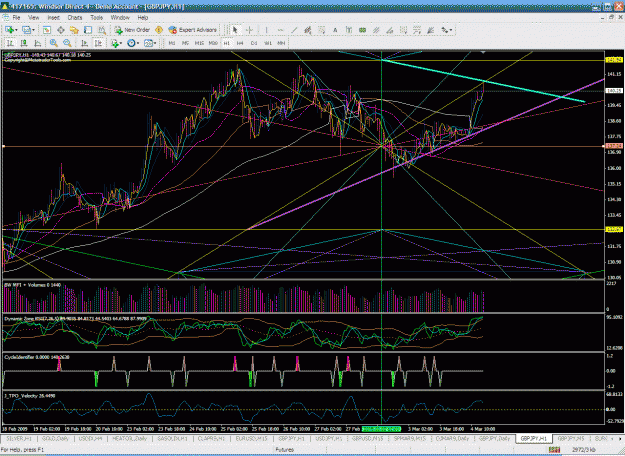The width and height of the screenshot is (625, 456).
Task: Open the Profiles icon
Action: (26, 30)
